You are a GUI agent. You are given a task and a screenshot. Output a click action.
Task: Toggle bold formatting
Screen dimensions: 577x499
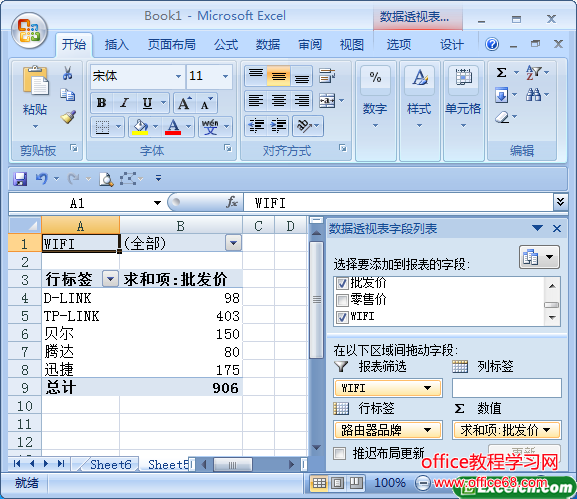point(102,103)
